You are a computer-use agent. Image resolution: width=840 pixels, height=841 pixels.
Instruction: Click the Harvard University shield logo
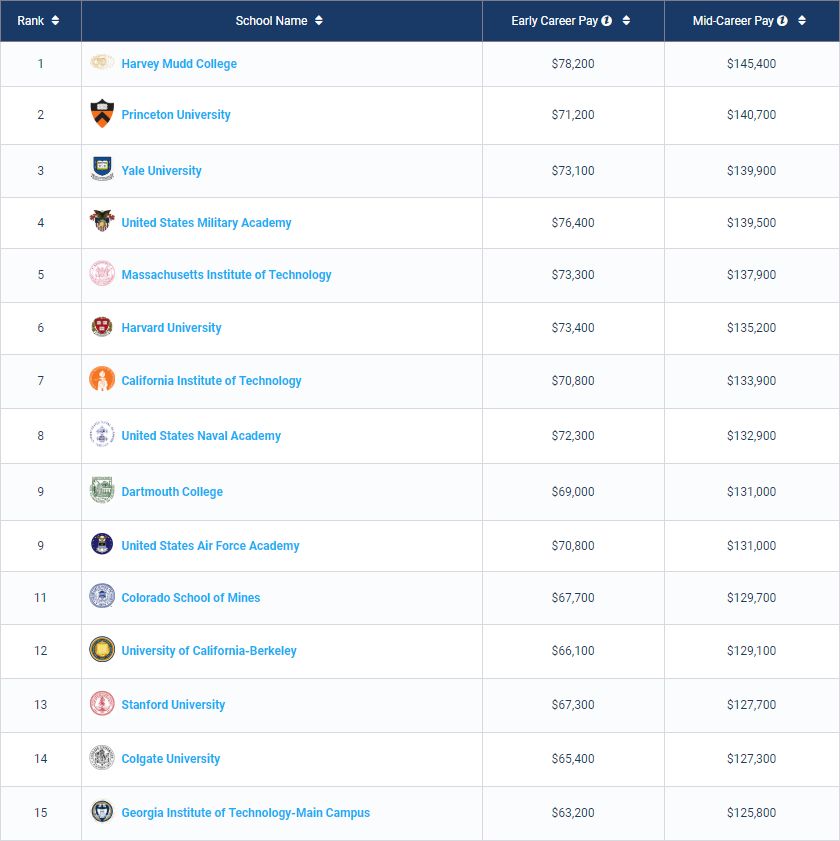pyautogui.click(x=102, y=326)
